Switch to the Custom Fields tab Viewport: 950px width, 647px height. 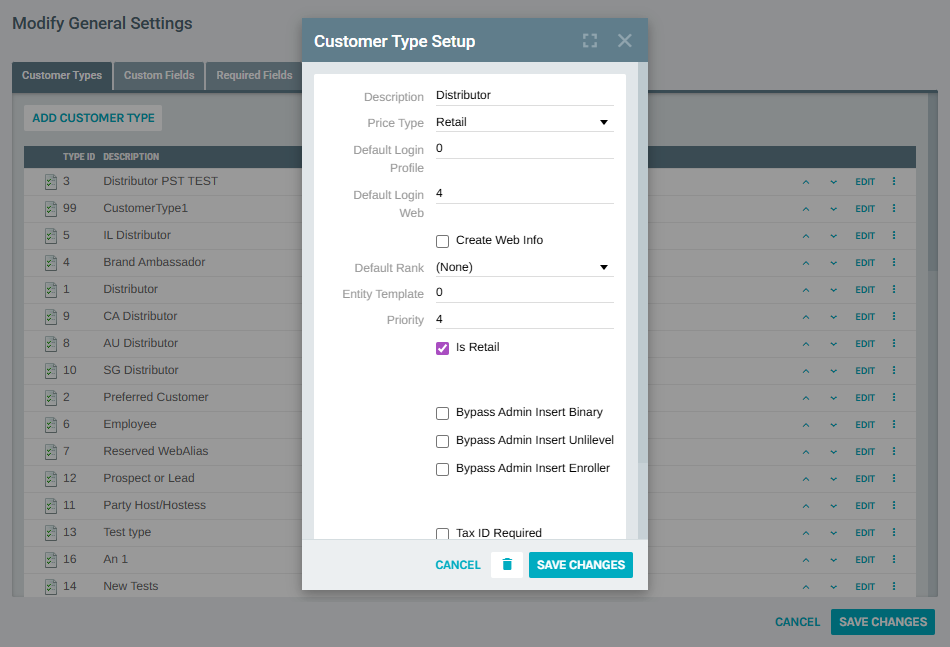click(159, 76)
